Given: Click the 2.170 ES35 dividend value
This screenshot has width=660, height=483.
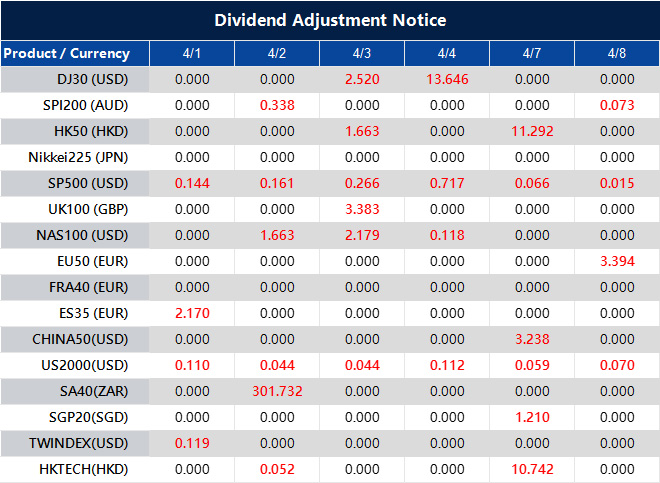Looking at the screenshot, I should [x=192, y=313].
